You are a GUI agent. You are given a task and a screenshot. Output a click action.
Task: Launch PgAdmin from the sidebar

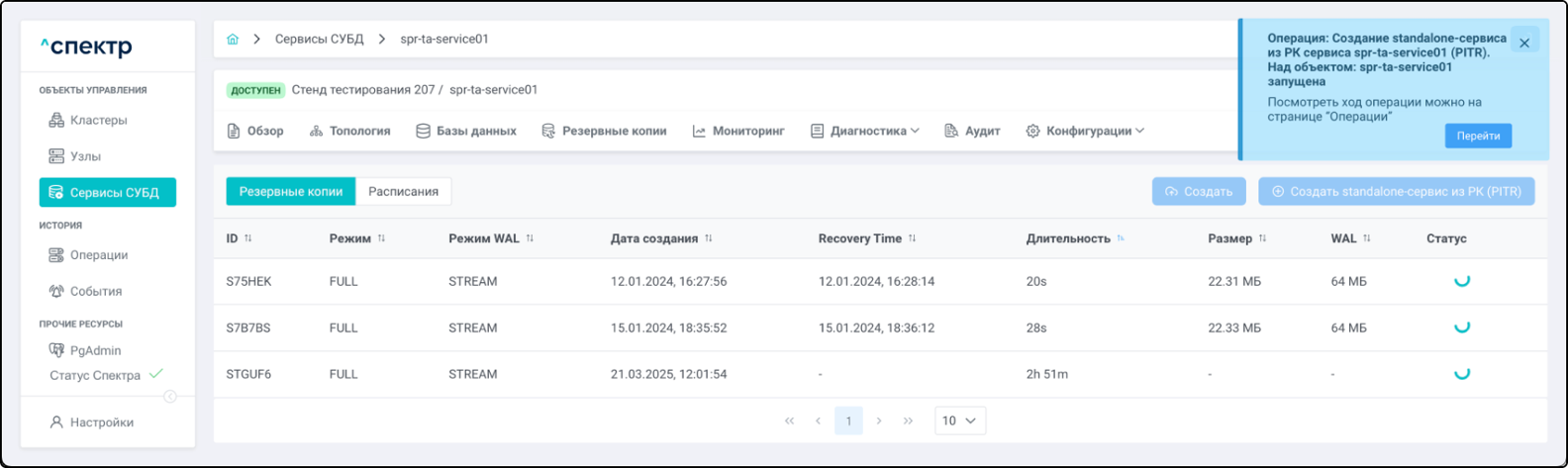tap(95, 350)
